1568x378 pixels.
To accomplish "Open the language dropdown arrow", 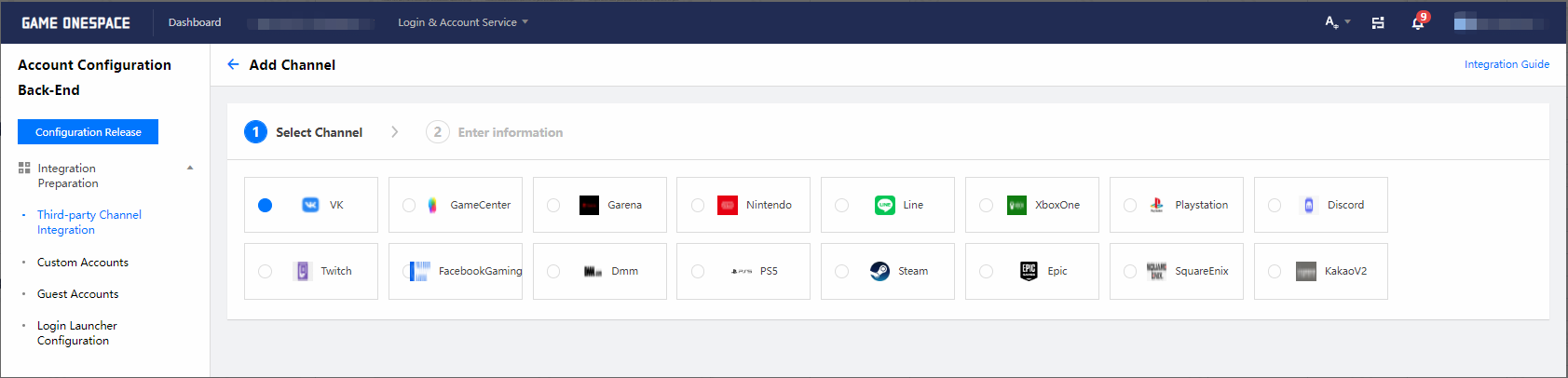I will click(x=1347, y=21).
